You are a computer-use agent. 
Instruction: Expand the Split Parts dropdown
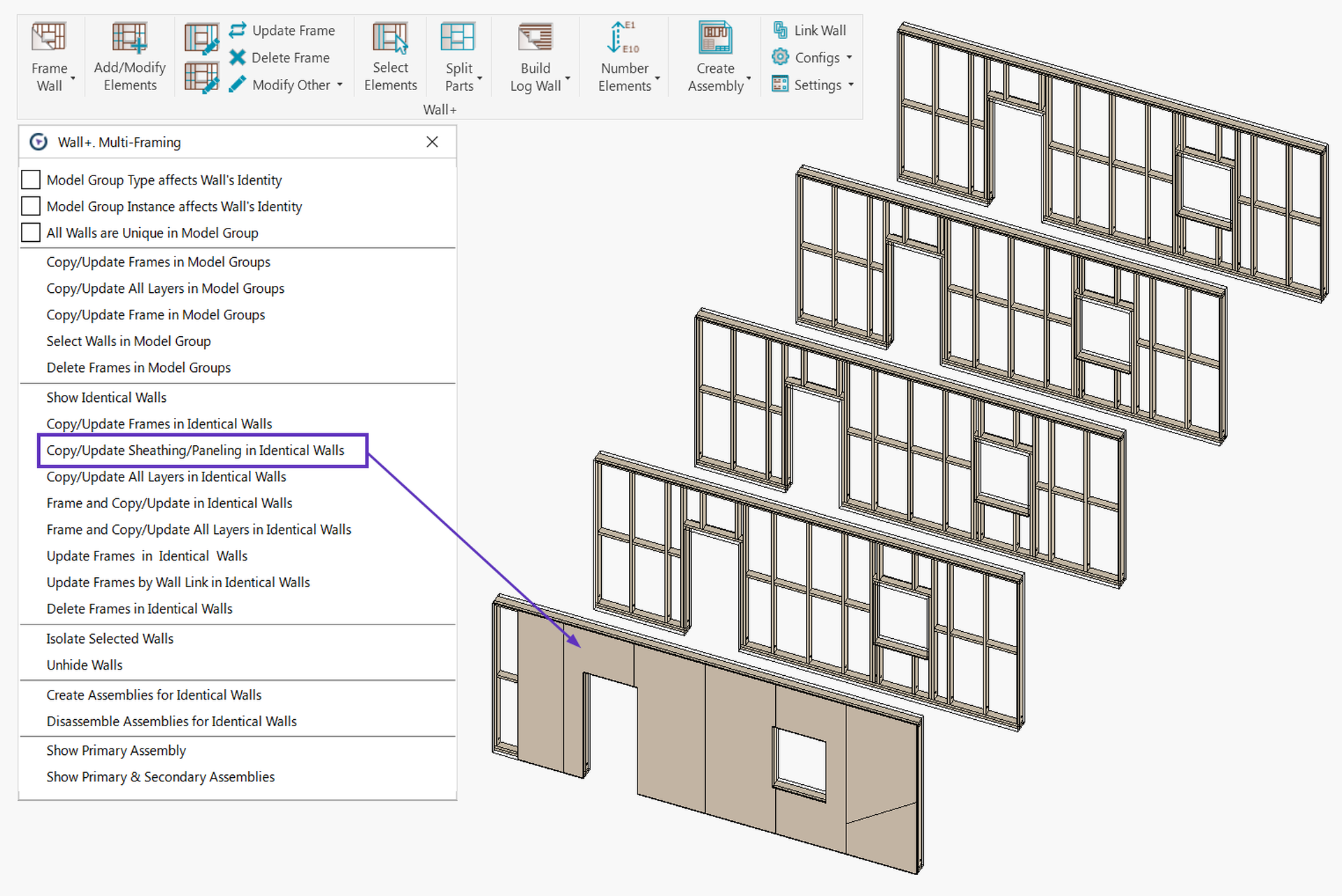479,78
